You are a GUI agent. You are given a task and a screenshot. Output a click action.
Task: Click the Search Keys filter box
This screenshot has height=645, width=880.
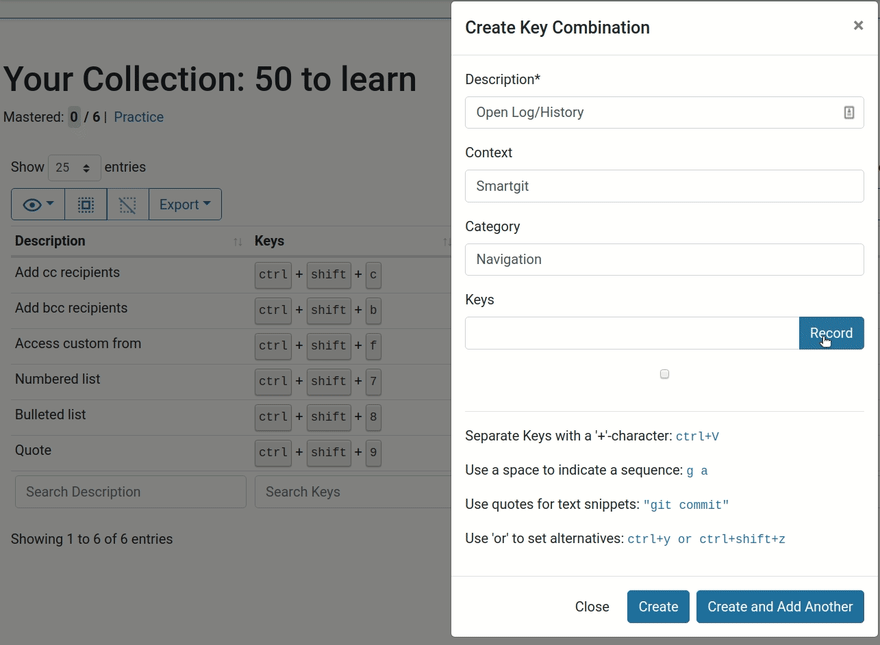(x=354, y=492)
